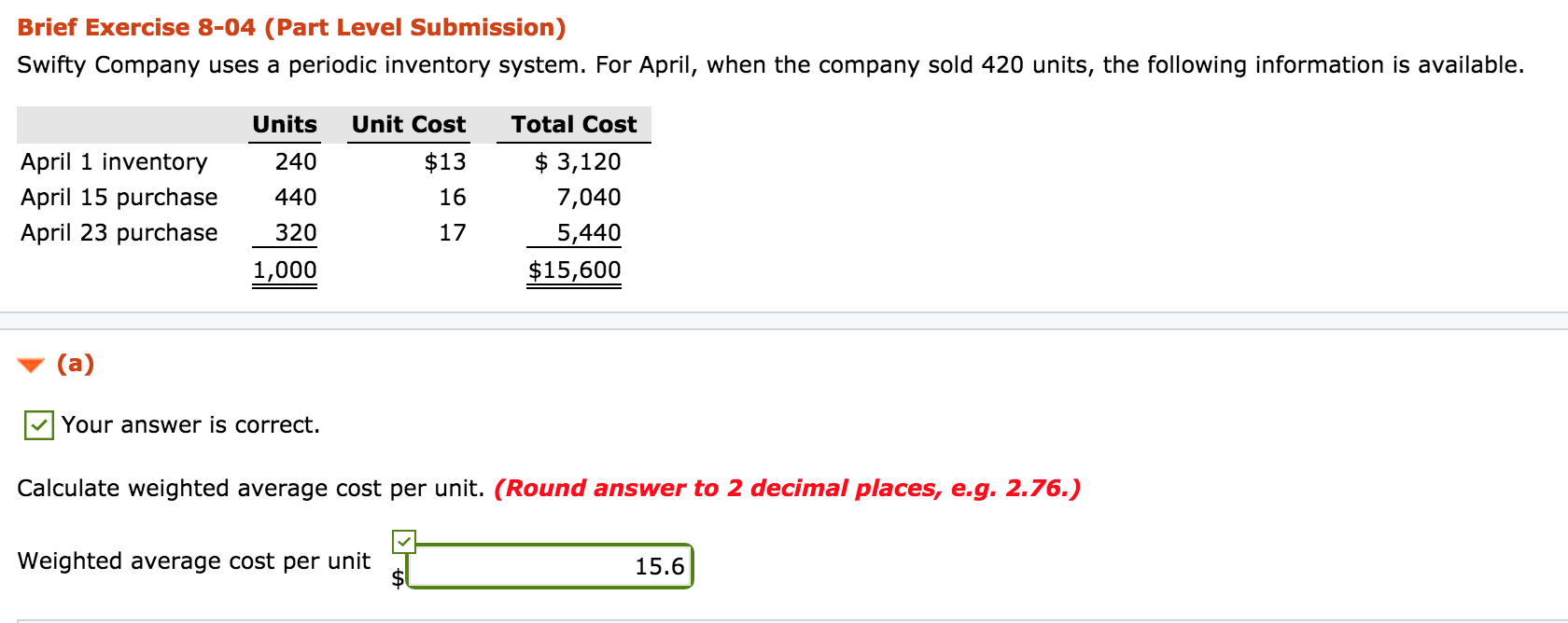Click the "April 15 purchase" table row
This screenshot has width=1568, height=623.
pyautogui.click(x=119, y=197)
